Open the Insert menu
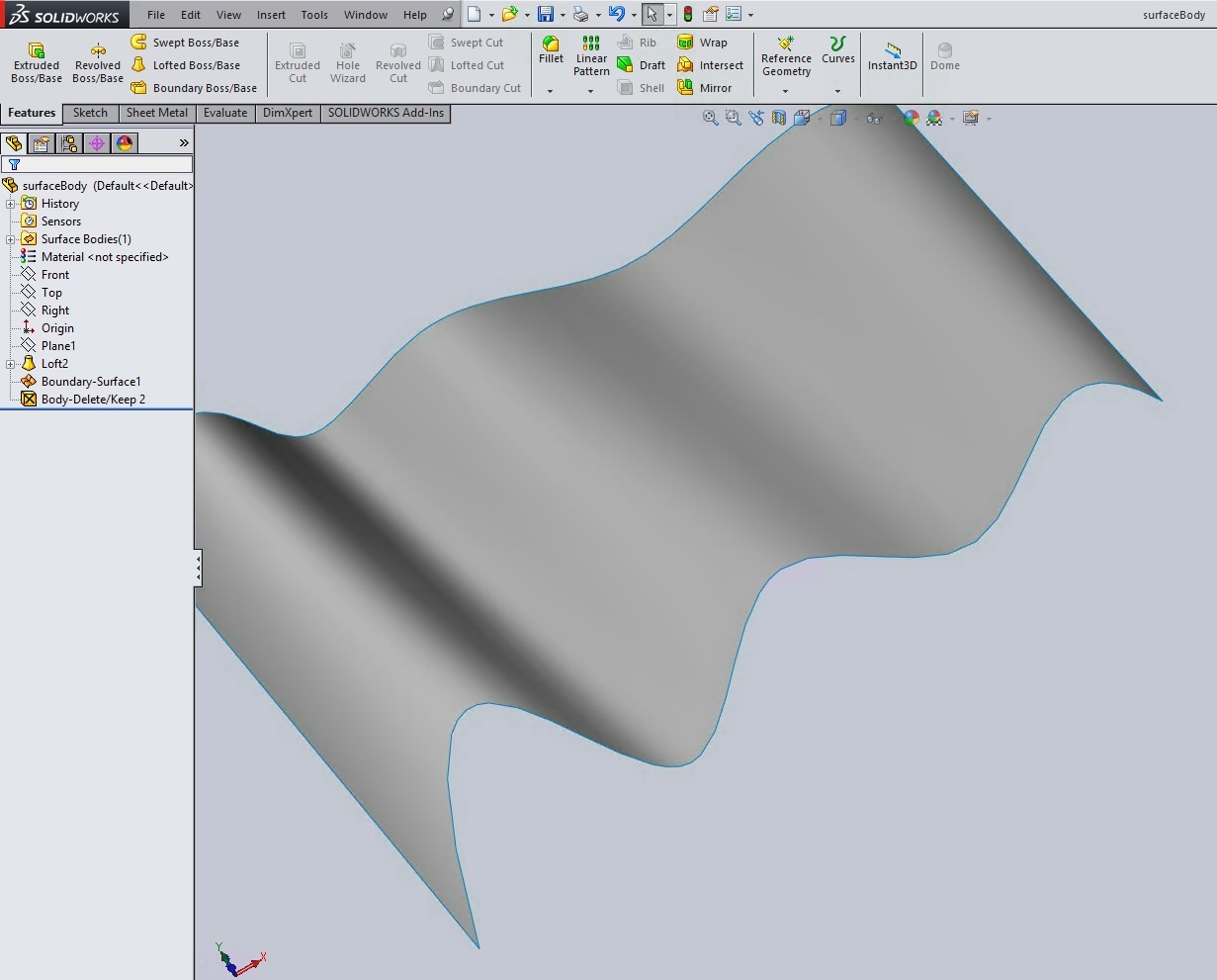Image resolution: width=1217 pixels, height=980 pixels. pyautogui.click(x=271, y=15)
